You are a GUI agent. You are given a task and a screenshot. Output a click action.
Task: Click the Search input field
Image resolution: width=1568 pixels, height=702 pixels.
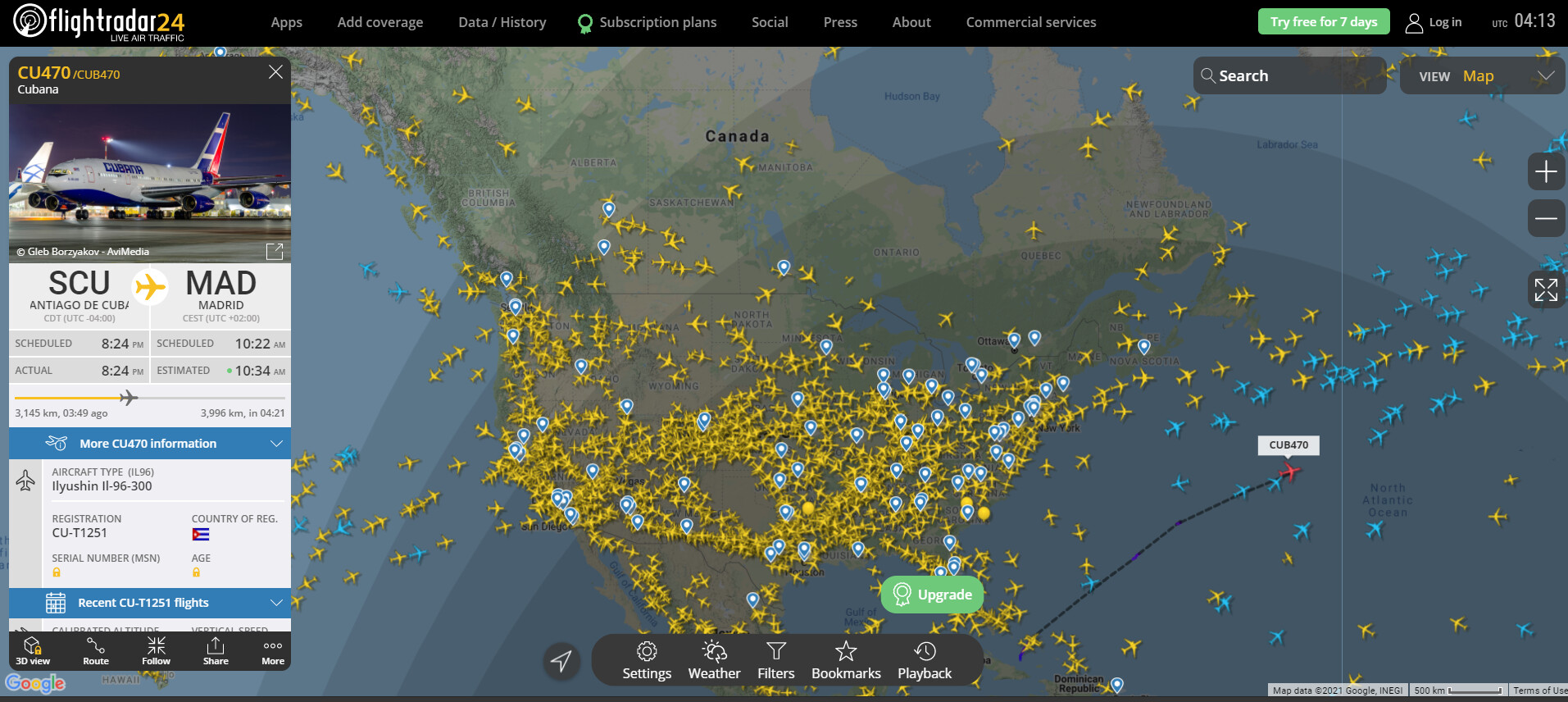coord(1290,75)
